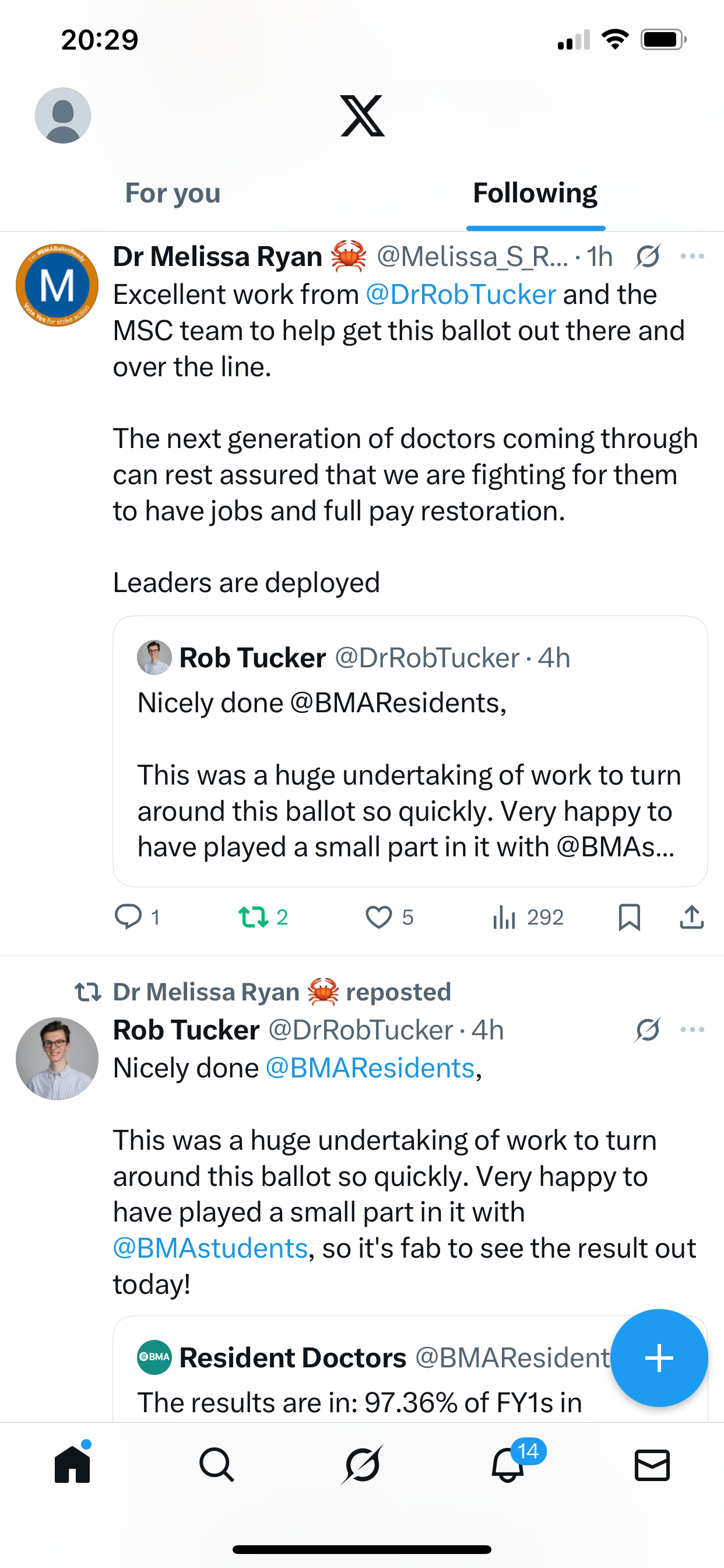Open the Search tab icon
Image resolution: width=724 pixels, height=1568 pixels.
point(217,1465)
